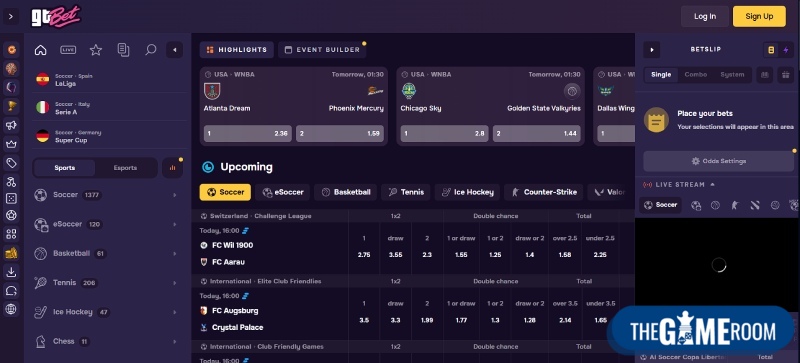Viewport: 800px width, 363px height.
Task: Select the eSoccer upcoming filter
Action: (x=283, y=192)
